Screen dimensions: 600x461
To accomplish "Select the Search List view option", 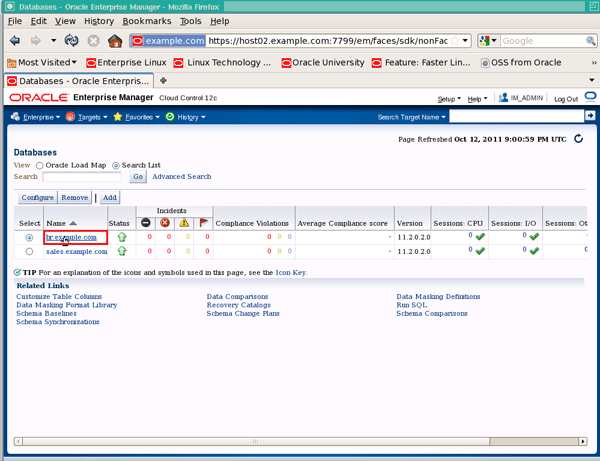I will coord(116,166).
